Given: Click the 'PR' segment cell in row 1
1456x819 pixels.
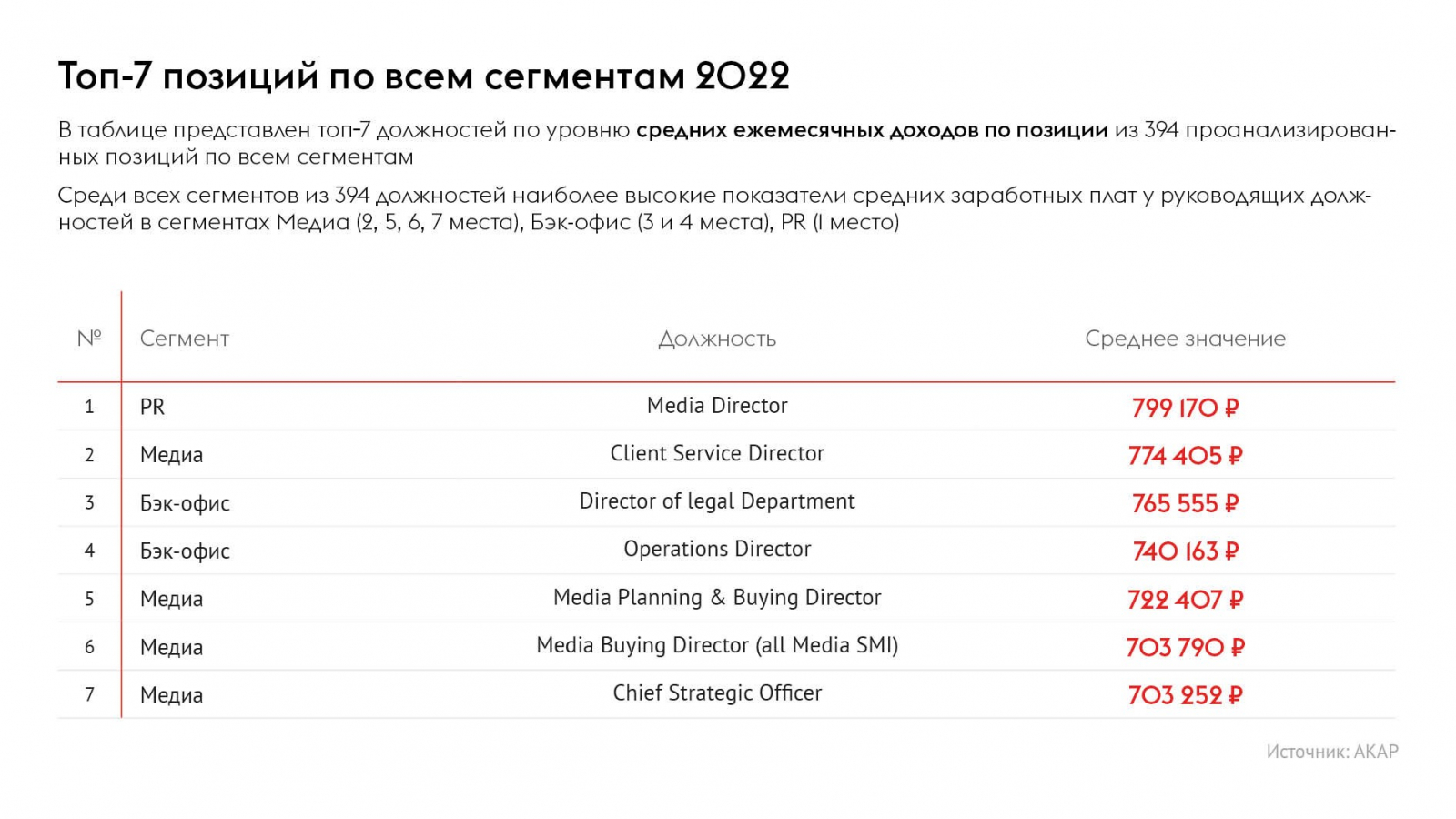Looking at the screenshot, I should point(152,407).
